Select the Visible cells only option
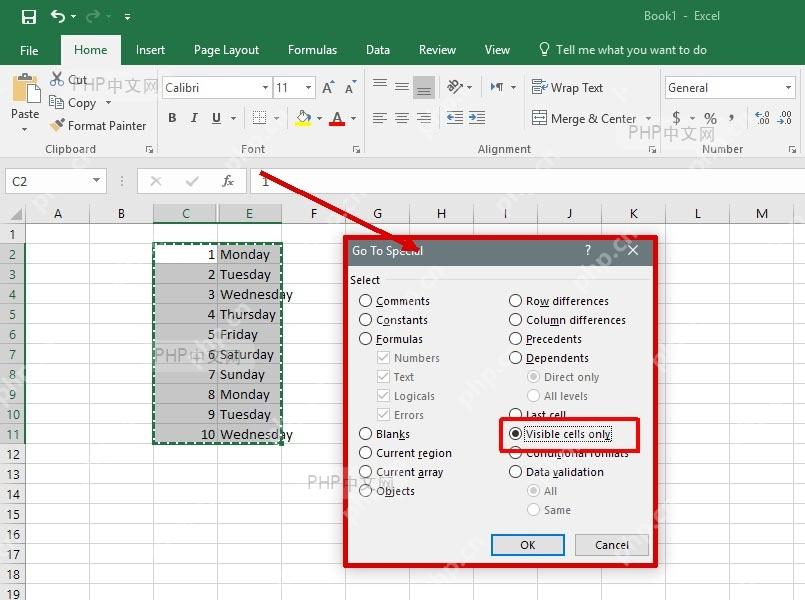Screen dimensions: 805x600 click(x=515, y=434)
